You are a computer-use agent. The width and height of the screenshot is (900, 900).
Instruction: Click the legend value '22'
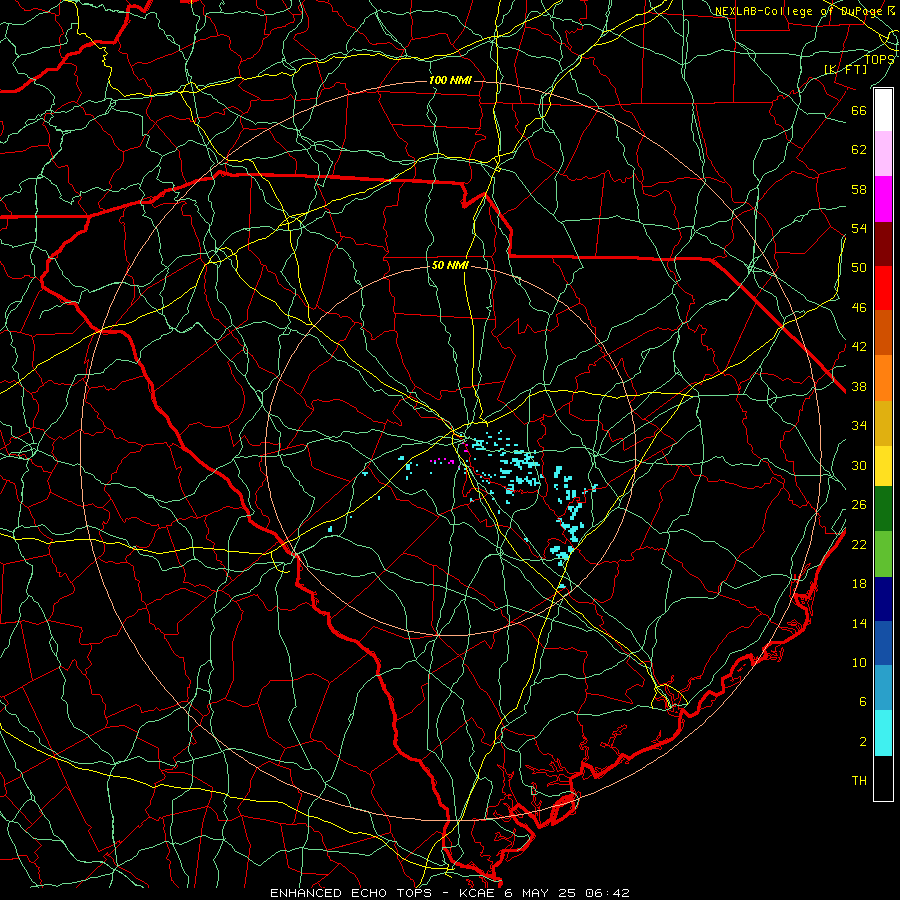coord(859,544)
